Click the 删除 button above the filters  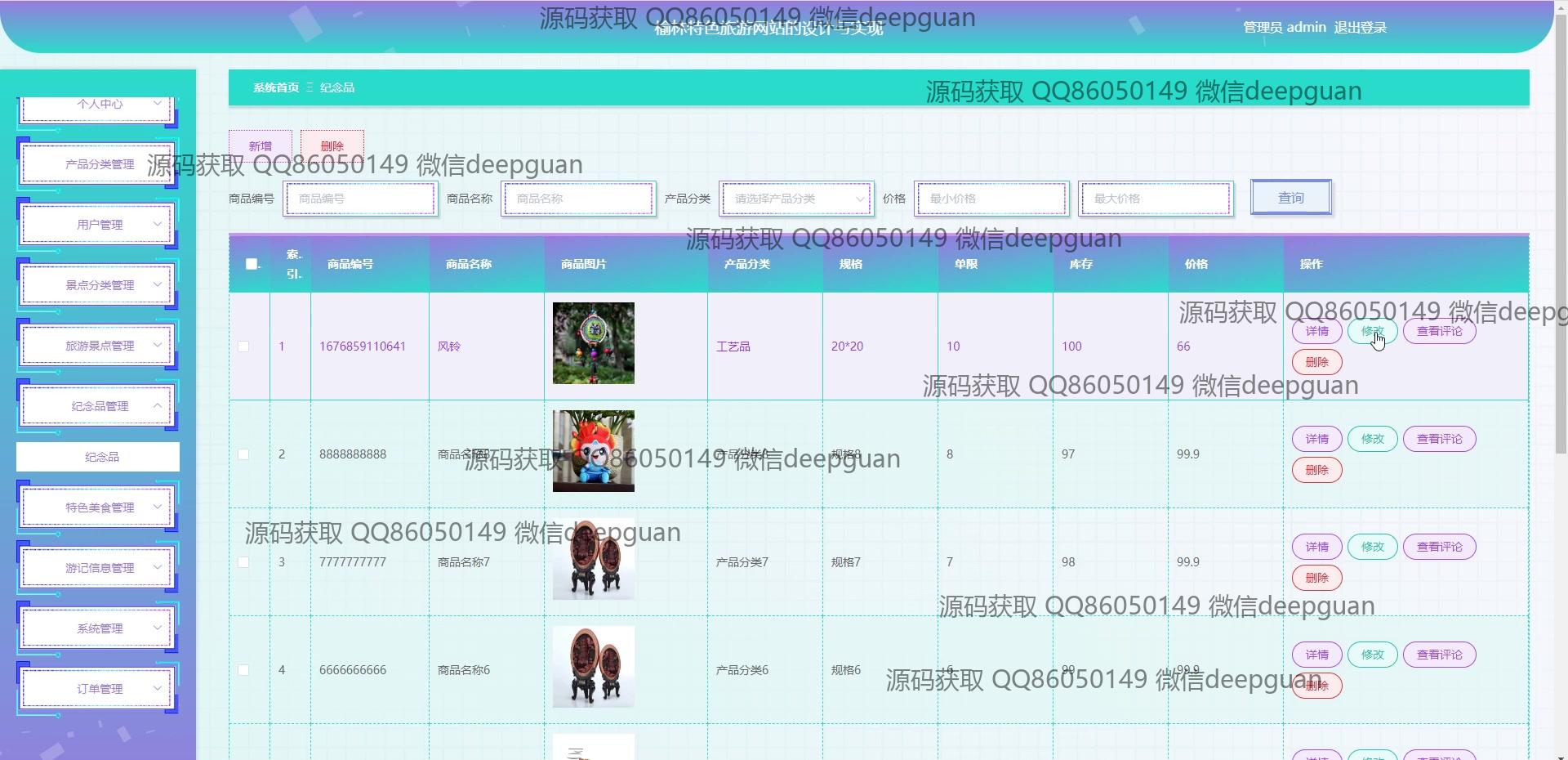pos(332,145)
